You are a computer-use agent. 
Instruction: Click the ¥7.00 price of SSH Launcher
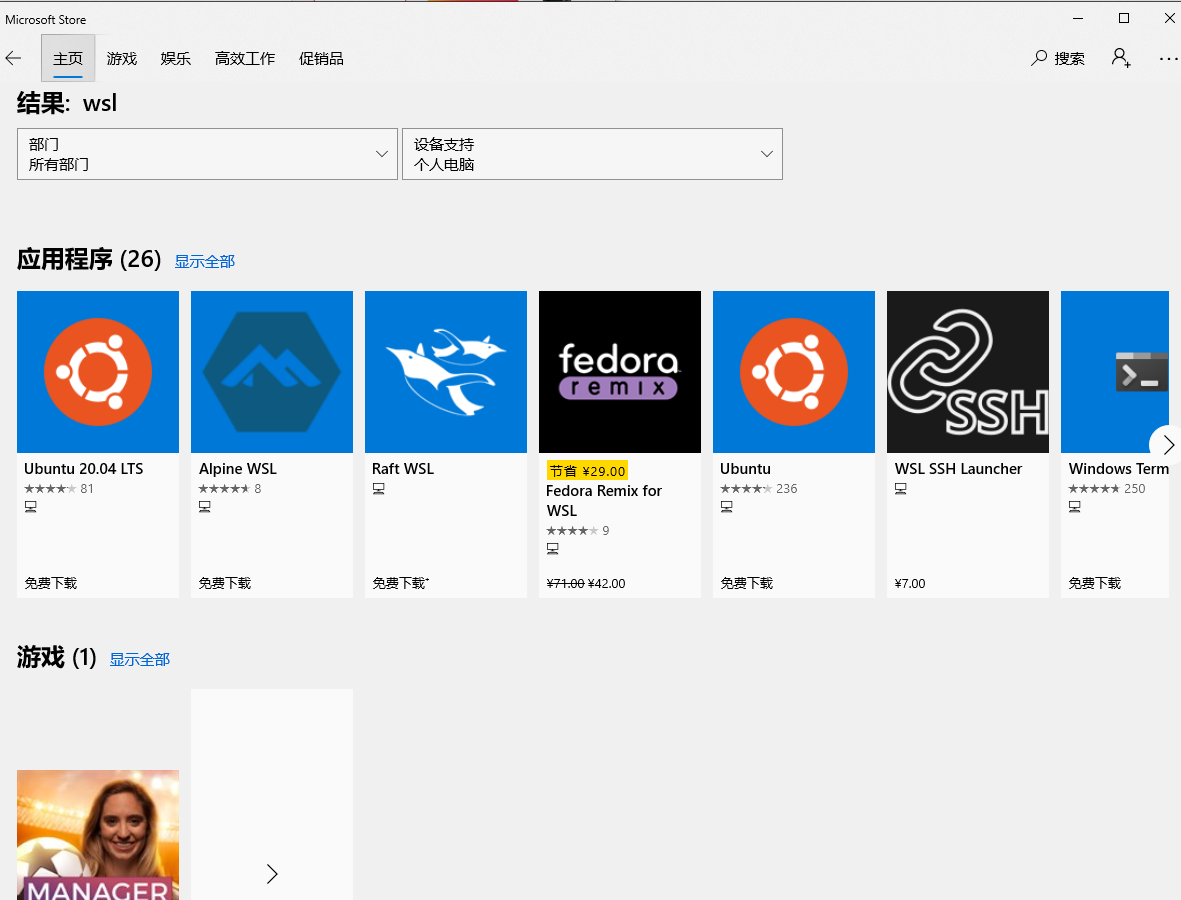[x=910, y=584]
